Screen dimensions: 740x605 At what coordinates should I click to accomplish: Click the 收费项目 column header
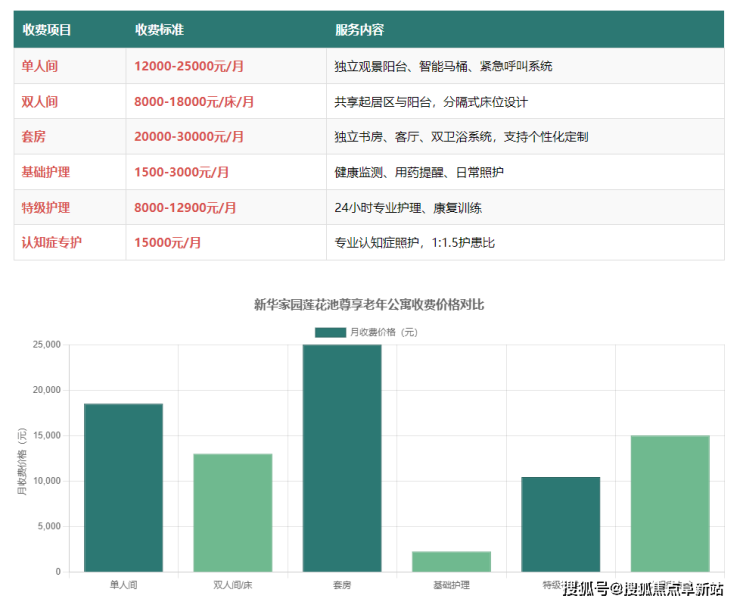point(46,30)
